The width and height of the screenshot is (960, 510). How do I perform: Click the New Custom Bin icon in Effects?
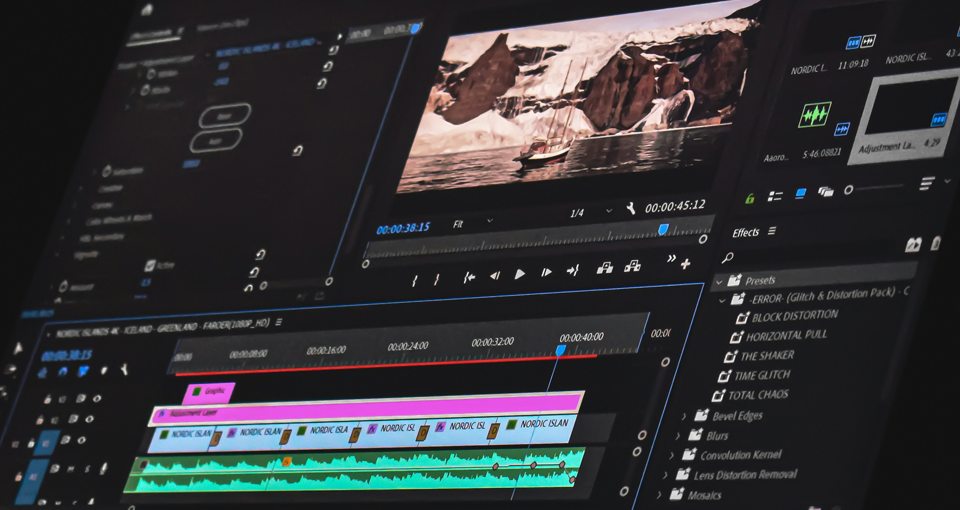[x=912, y=244]
